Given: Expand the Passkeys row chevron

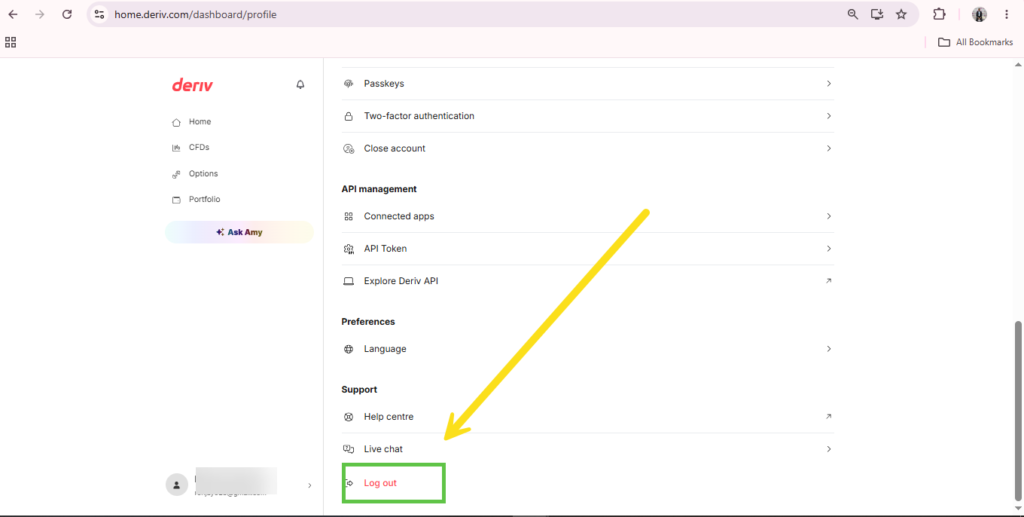Looking at the screenshot, I should [829, 84].
